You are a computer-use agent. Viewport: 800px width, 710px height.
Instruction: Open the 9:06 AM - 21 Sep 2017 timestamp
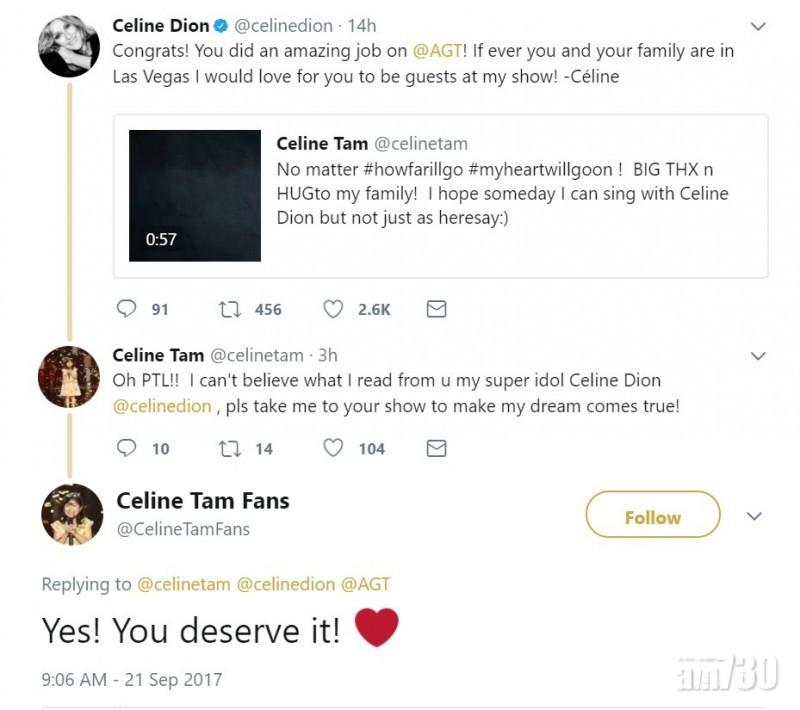pyautogui.click(x=132, y=680)
